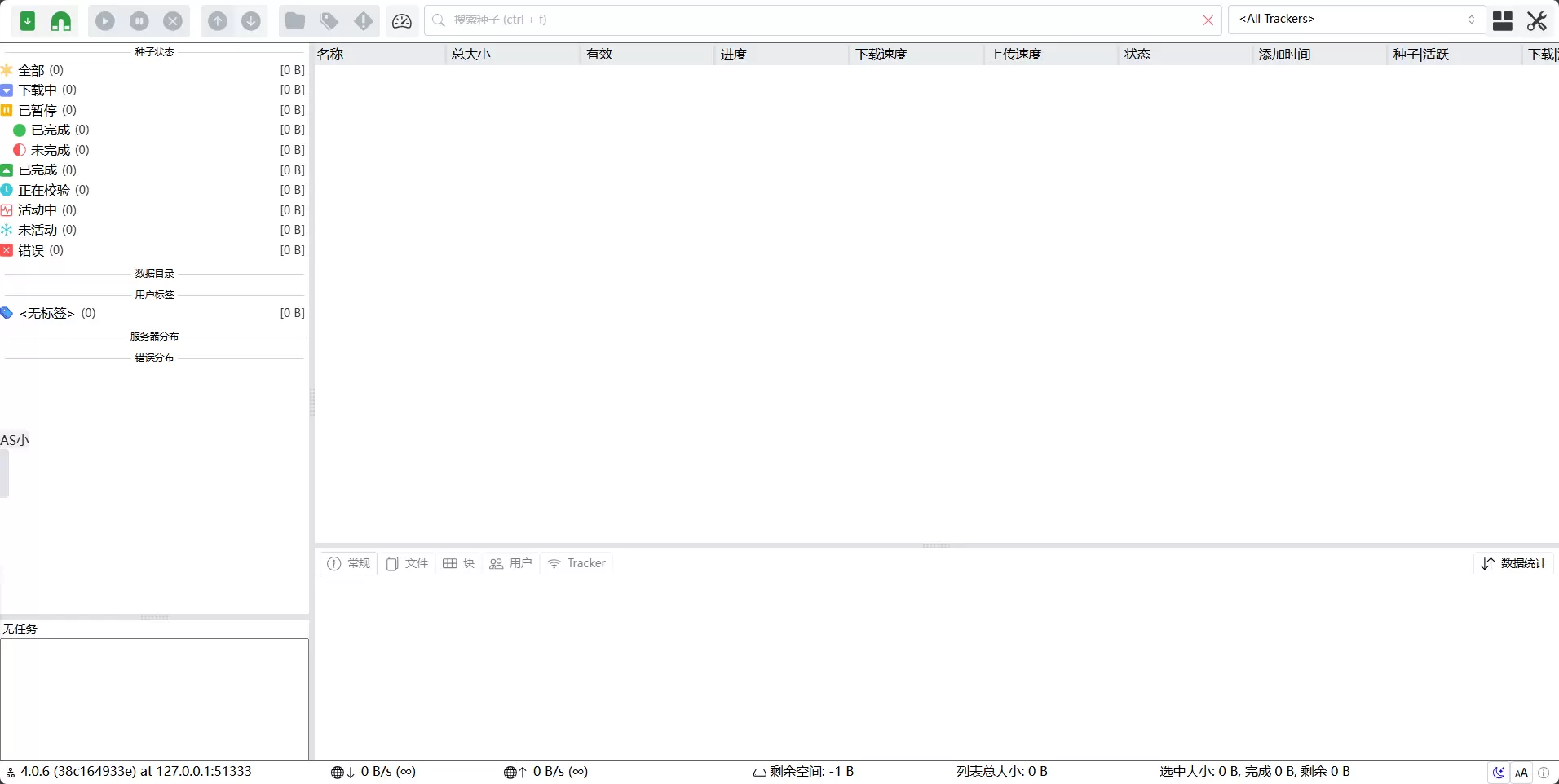
Task: Click the green magnet link icon
Action: coord(61,21)
